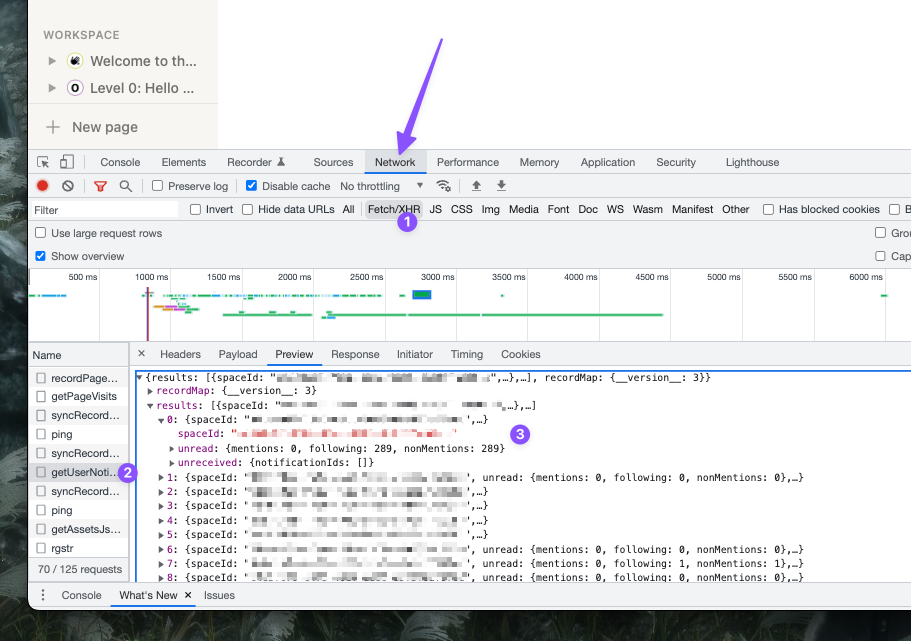Clear the network log icon

point(68,186)
